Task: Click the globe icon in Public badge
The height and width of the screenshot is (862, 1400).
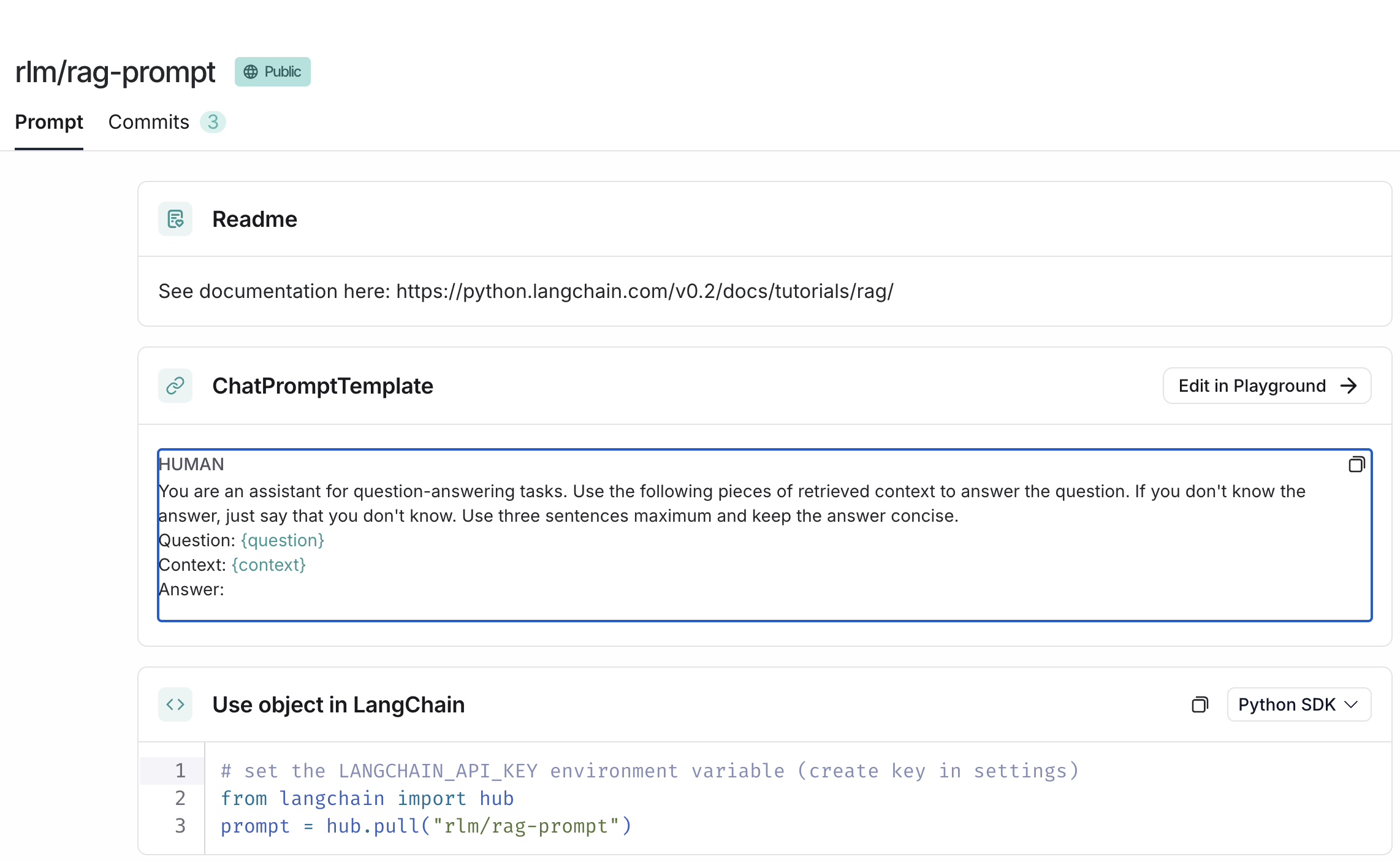Action: click(251, 72)
